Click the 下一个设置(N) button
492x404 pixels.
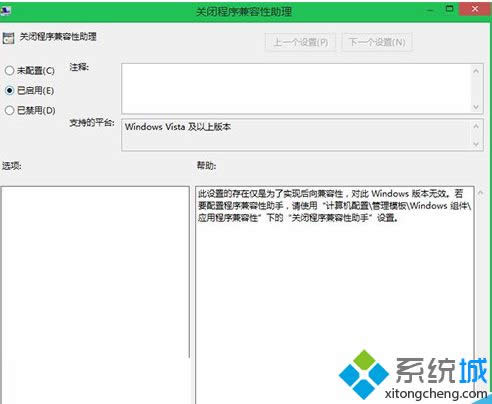(377, 42)
